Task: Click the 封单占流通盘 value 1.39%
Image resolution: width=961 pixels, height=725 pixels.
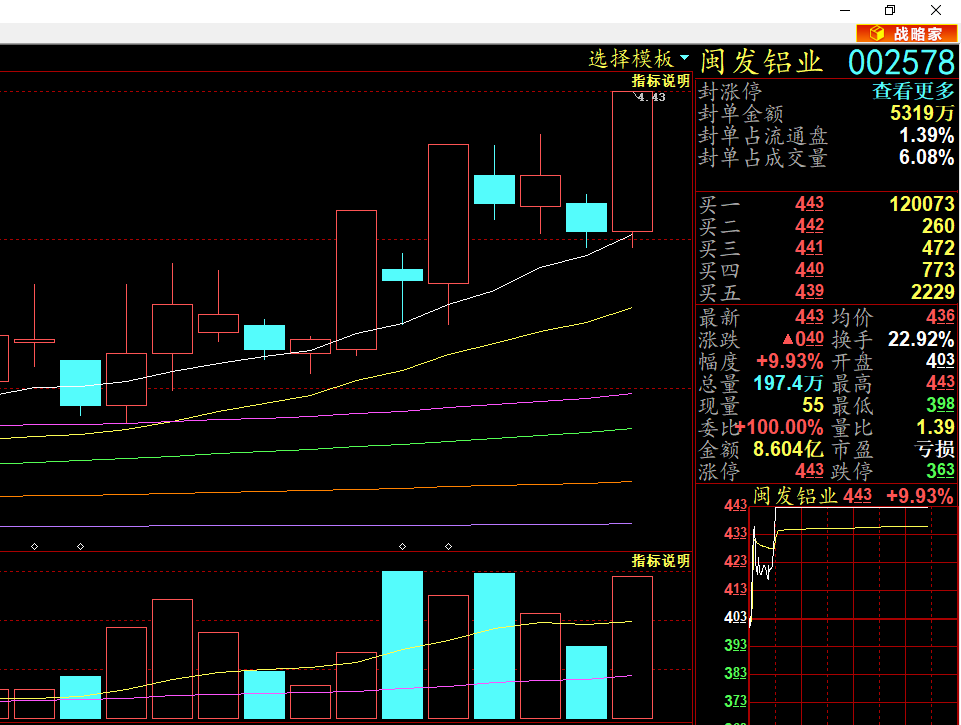Action: point(926,135)
